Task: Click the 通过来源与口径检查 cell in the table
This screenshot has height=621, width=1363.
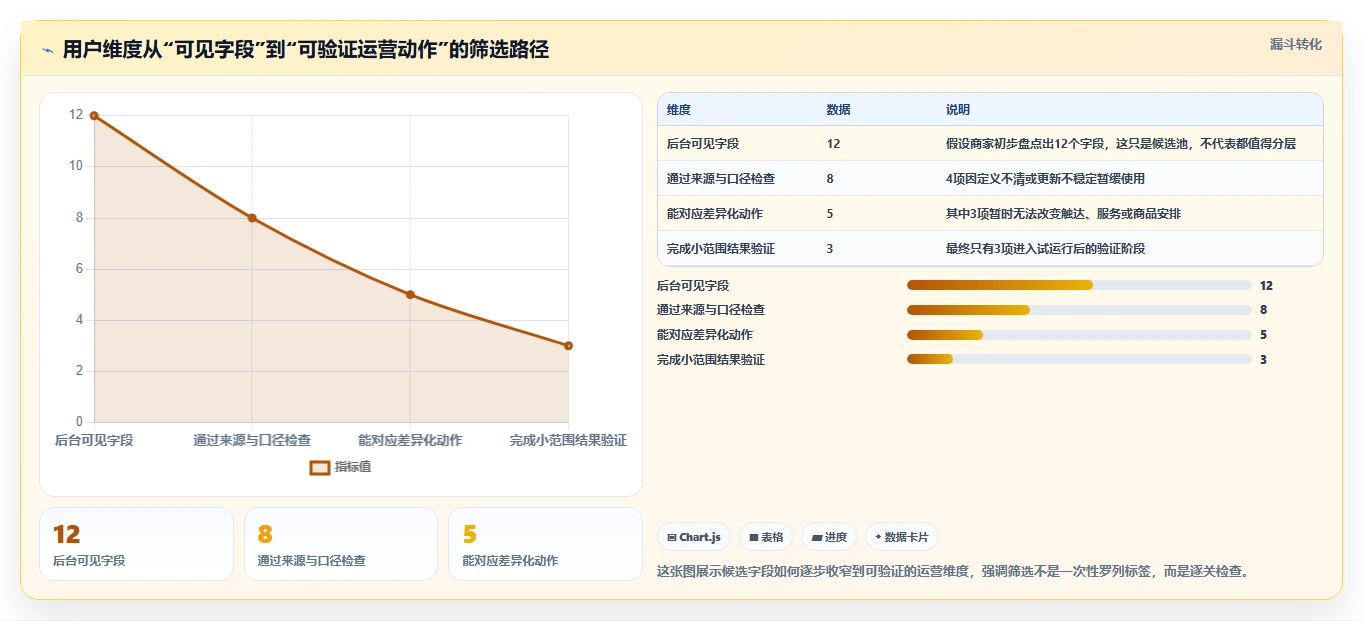Action: point(721,179)
